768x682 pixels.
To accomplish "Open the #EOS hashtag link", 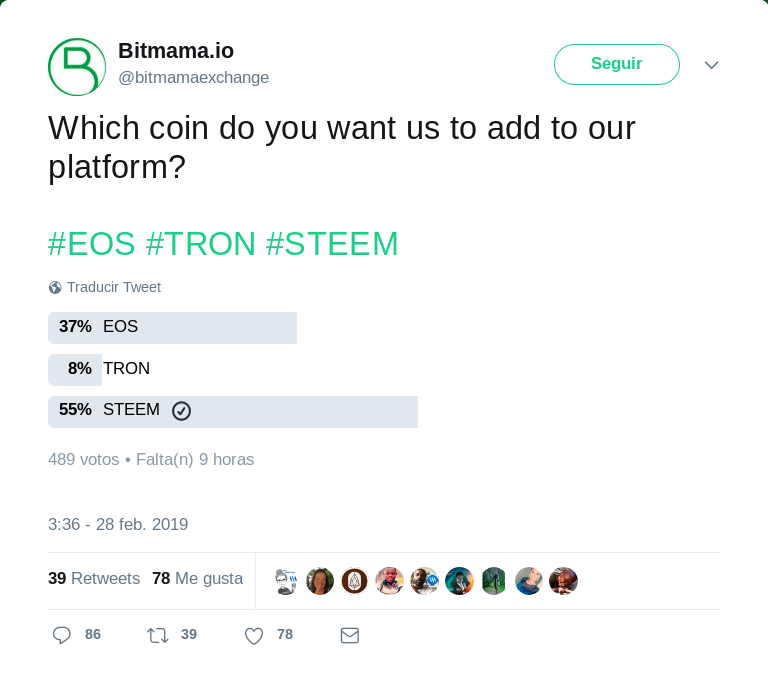I will (92, 244).
